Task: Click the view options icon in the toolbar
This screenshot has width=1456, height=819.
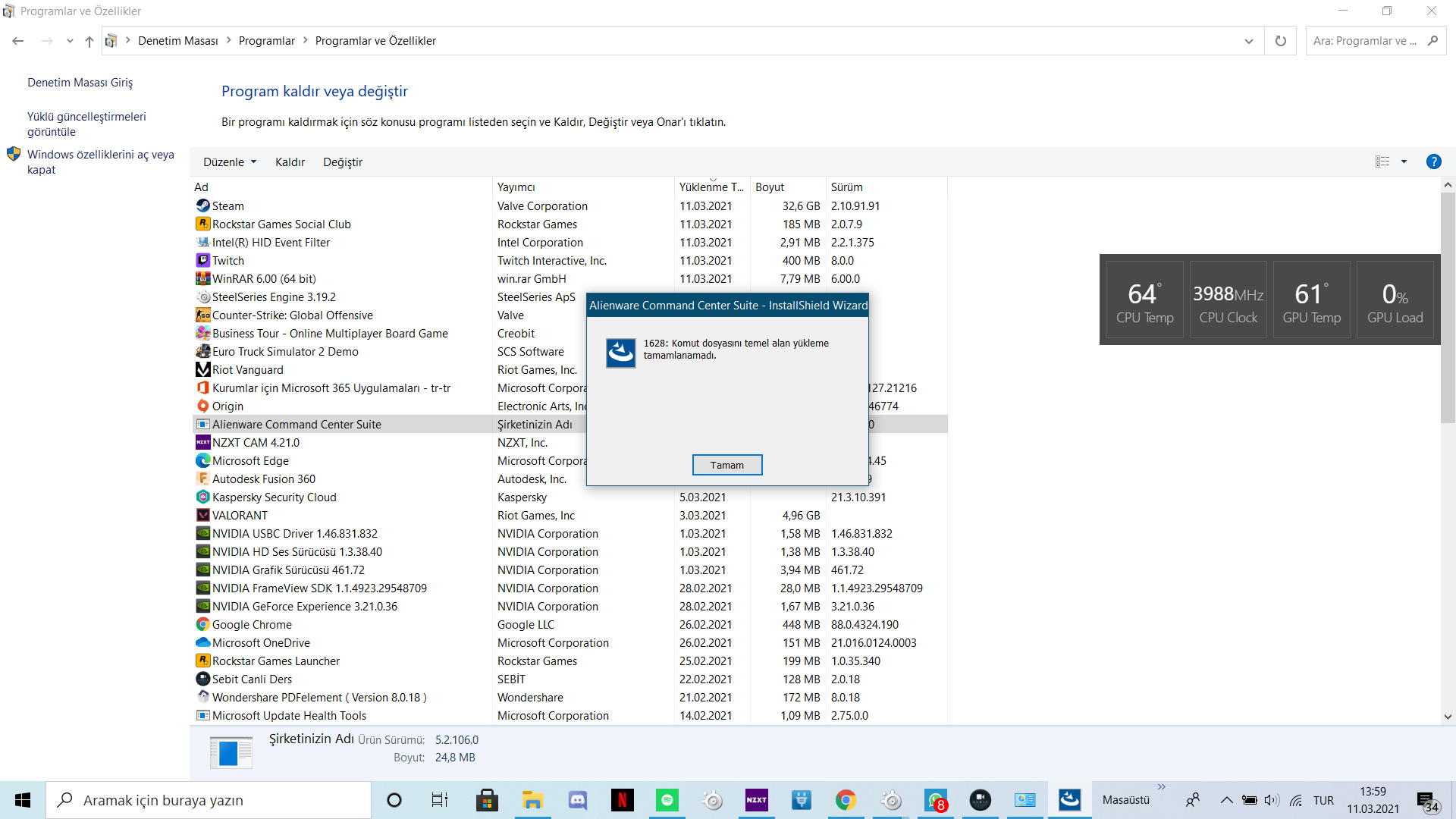Action: click(1382, 162)
